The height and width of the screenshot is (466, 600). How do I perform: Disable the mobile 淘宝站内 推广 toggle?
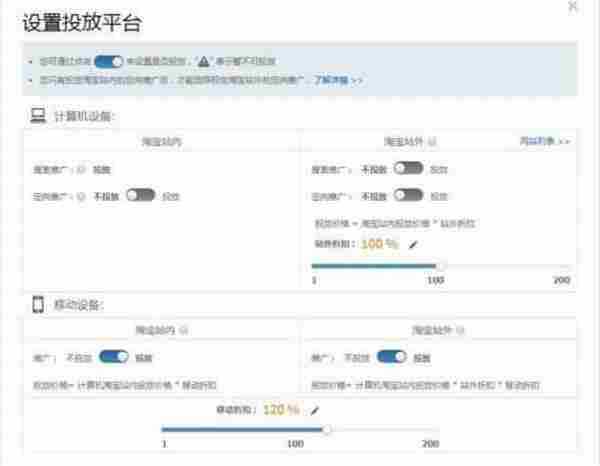click(x=114, y=355)
